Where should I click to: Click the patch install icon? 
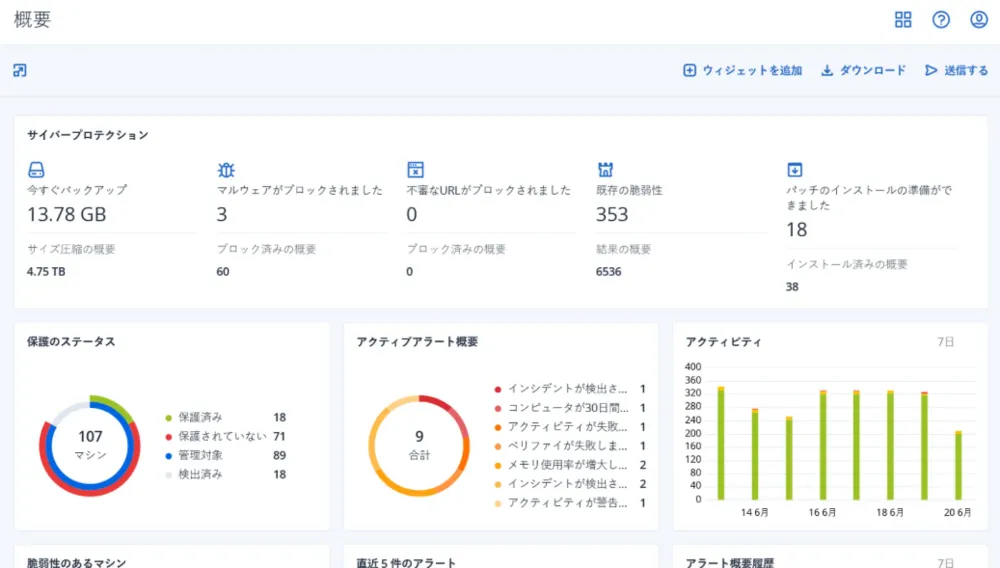point(795,170)
